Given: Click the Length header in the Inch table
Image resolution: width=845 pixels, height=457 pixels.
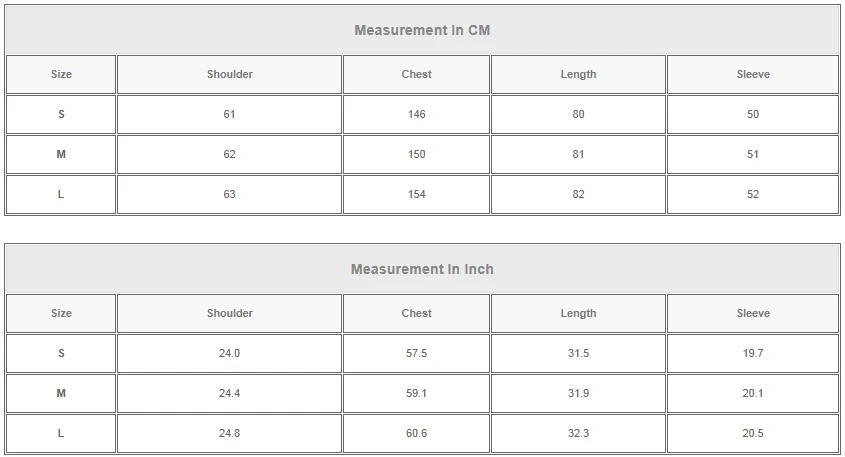Looking at the screenshot, I should [x=578, y=313].
